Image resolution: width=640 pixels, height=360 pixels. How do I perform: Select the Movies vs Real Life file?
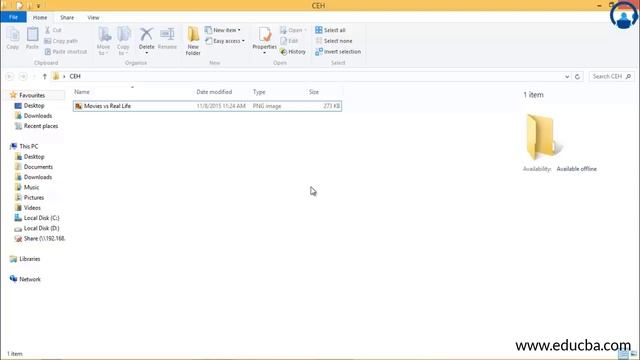pyautogui.click(x=207, y=106)
